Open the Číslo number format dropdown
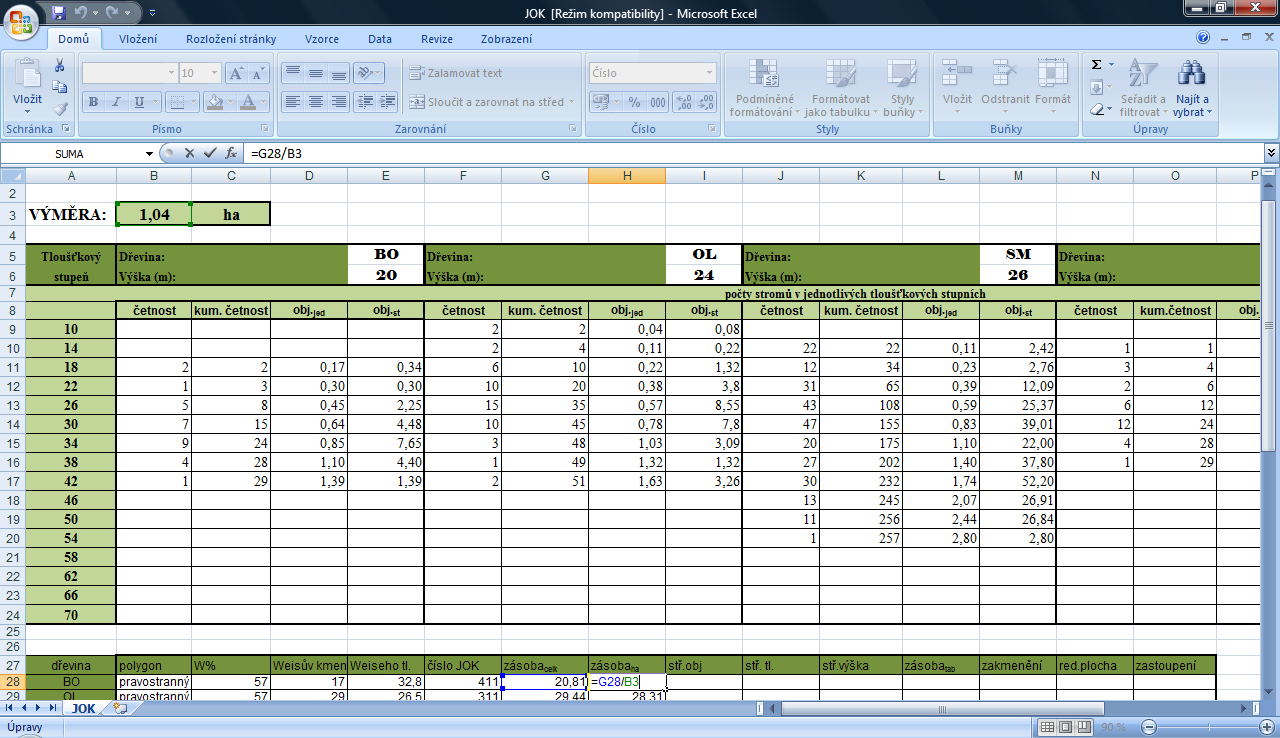This screenshot has width=1280, height=738. tap(710, 73)
